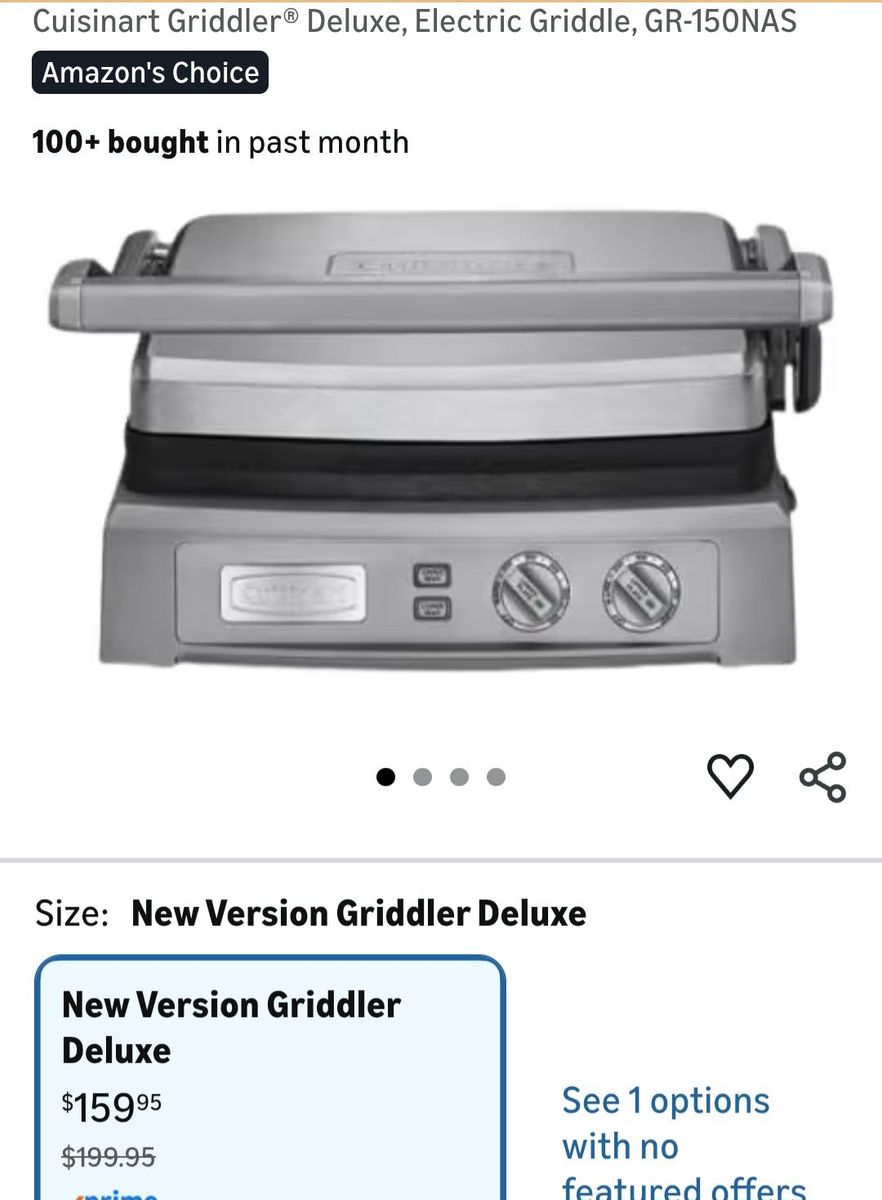Jump to the second carousel image dot
This screenshot has height=1200, width=882.
422,777
